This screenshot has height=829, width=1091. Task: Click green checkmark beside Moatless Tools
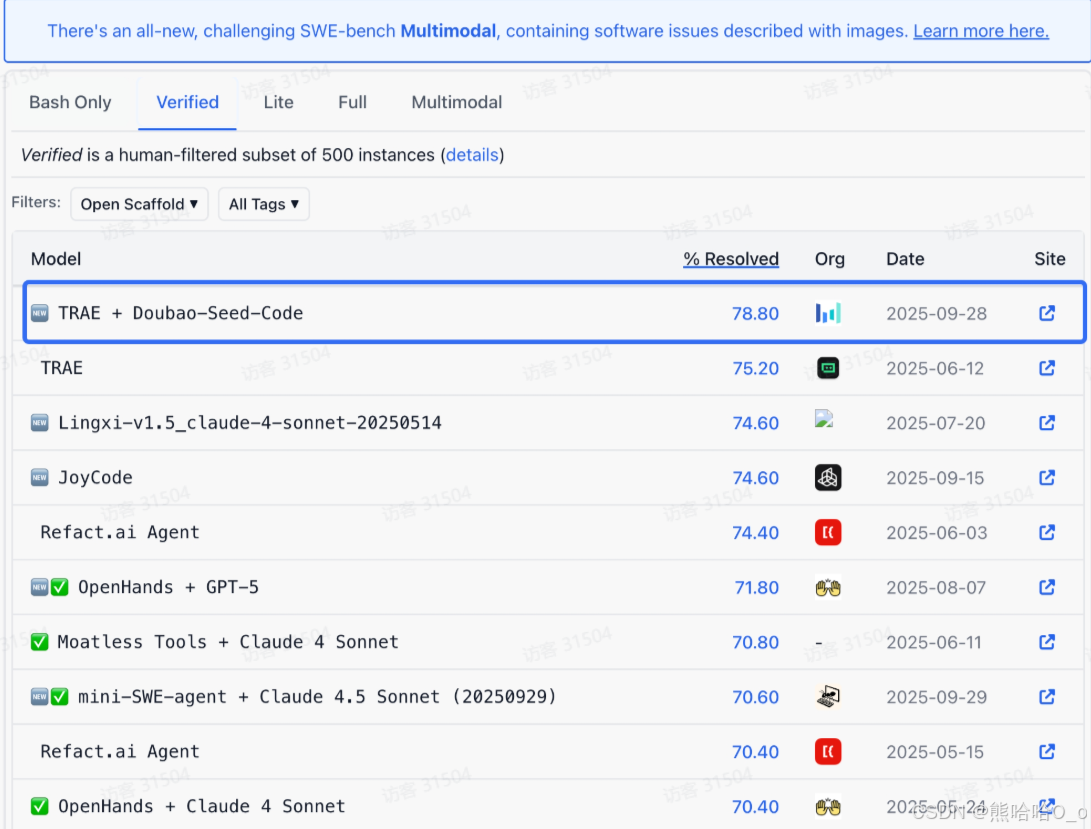(40, 642)
